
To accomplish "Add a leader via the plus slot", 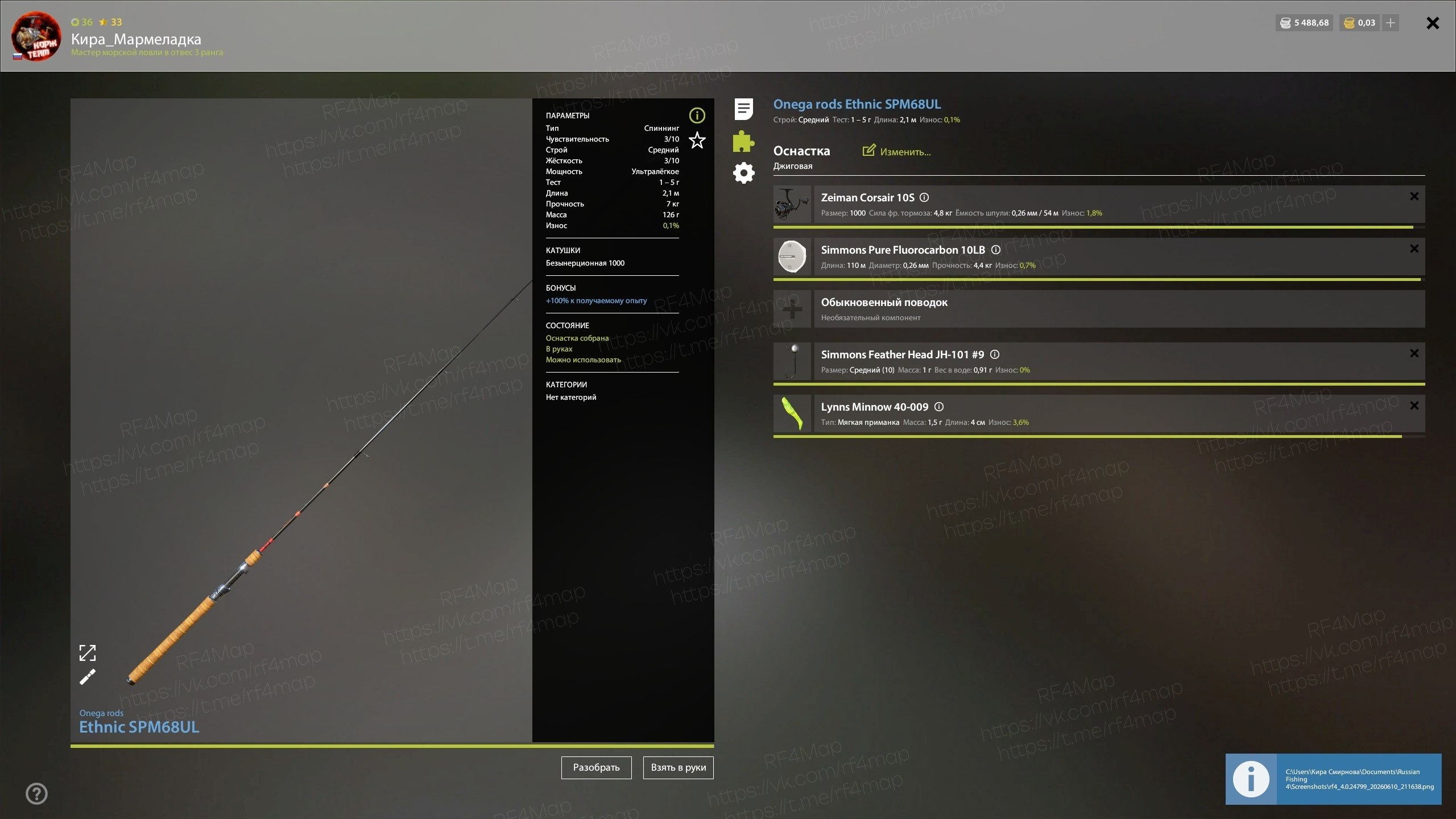I will [792, 309].
